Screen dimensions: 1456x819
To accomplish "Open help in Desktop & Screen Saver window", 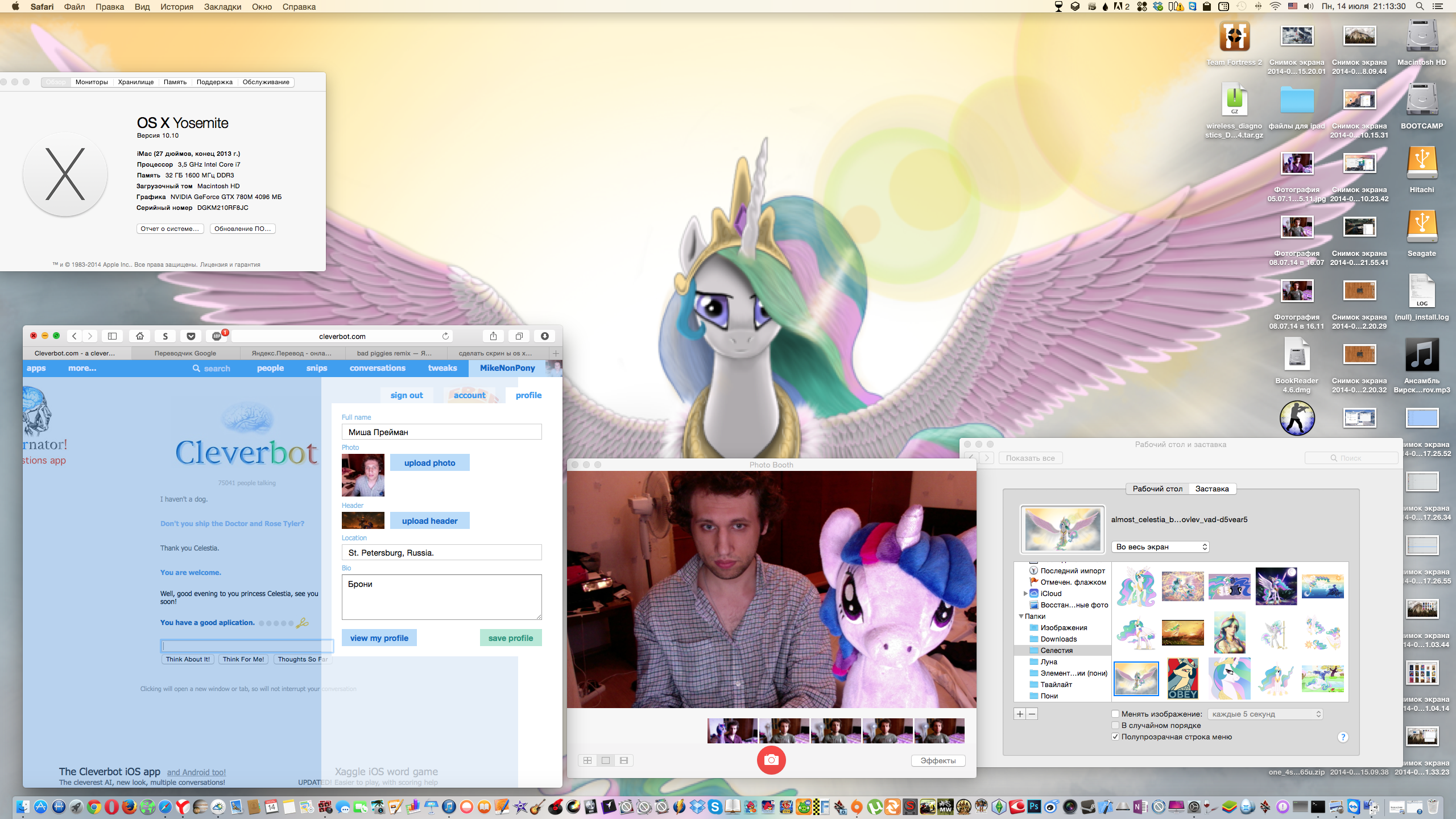I will (1343, 737).
